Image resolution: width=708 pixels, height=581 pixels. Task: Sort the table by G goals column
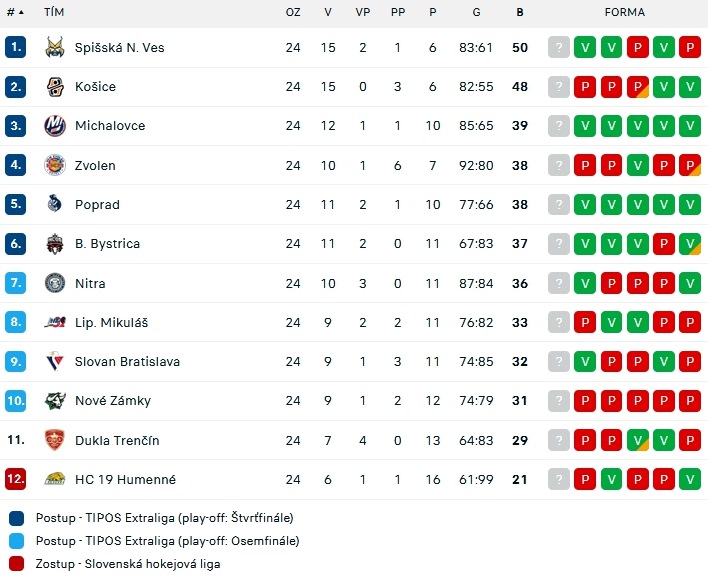pyautogui.click(x=476, y=12)
